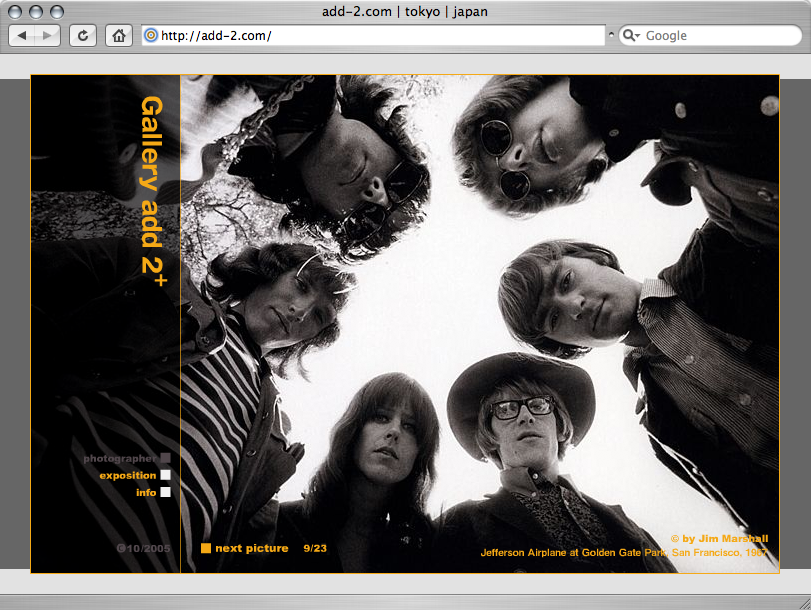The image size is (811, 610).
Task: Reload the page with the refresh icon
Action: pos(83,36)
